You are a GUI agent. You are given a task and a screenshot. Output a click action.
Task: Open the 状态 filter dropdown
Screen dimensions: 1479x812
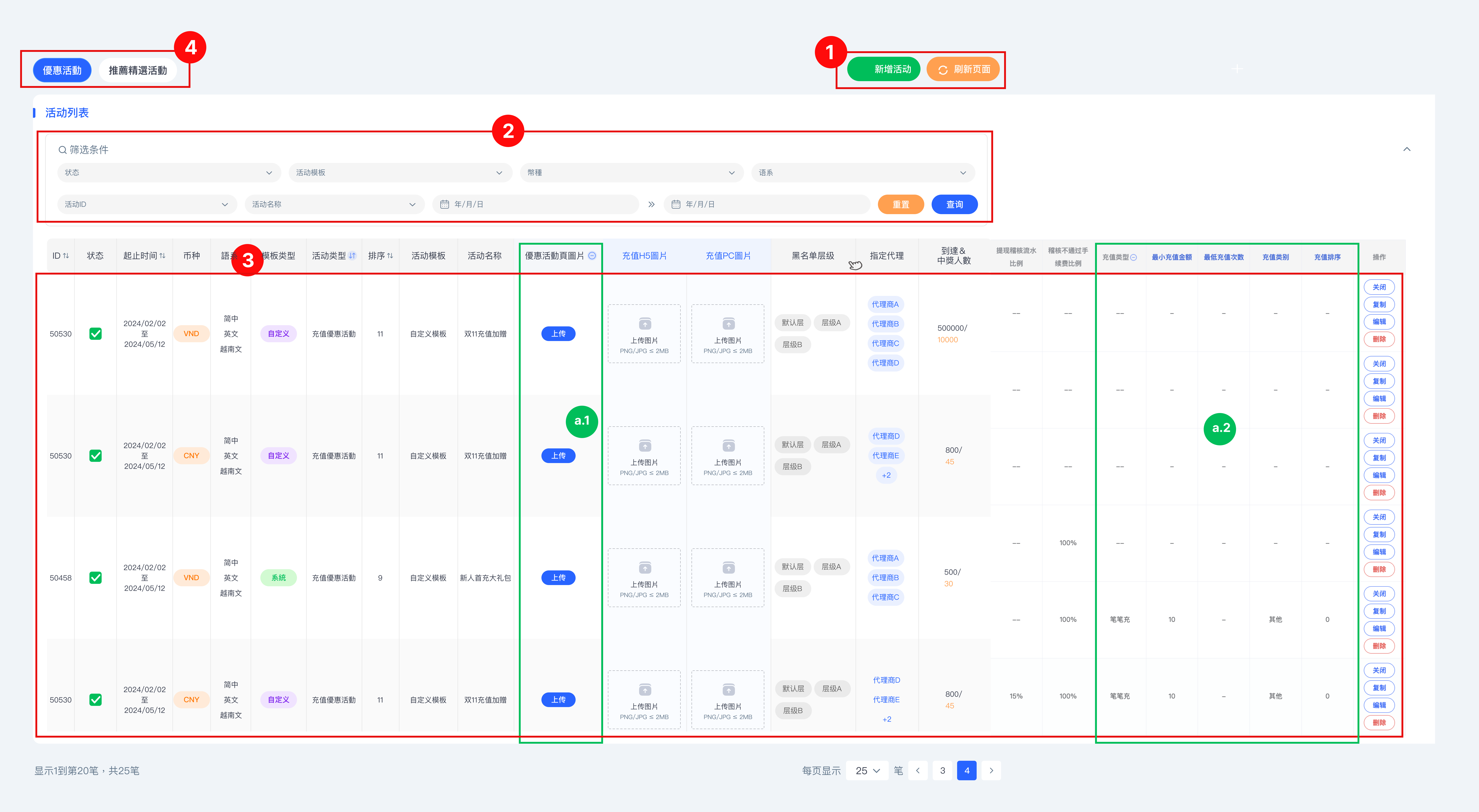169,173
